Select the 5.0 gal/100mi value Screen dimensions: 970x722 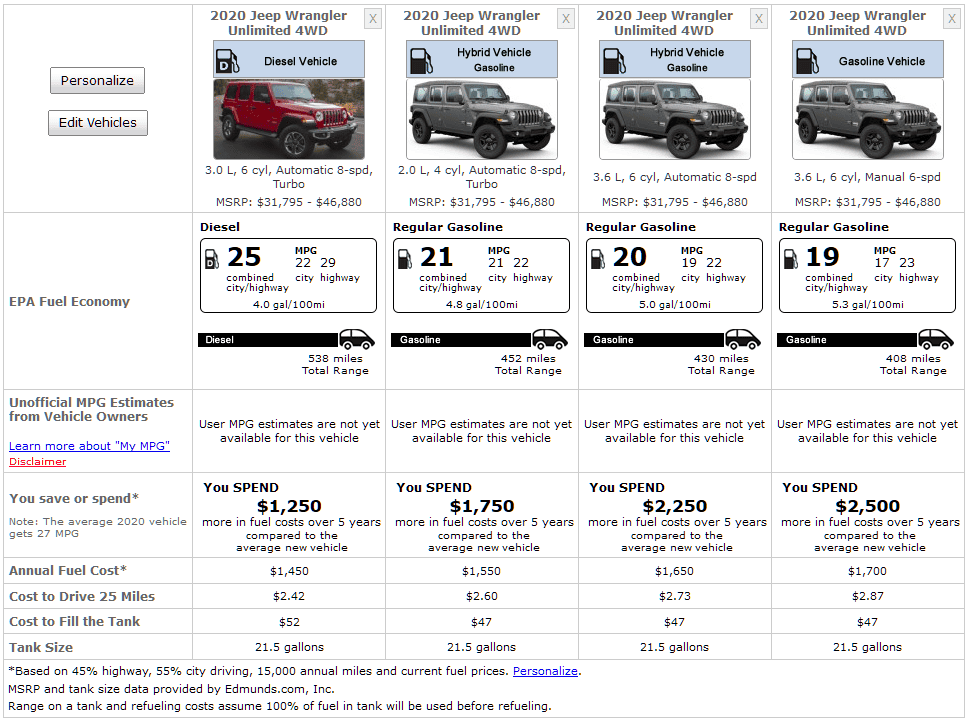pyautogui.click(x=674, y=304)
